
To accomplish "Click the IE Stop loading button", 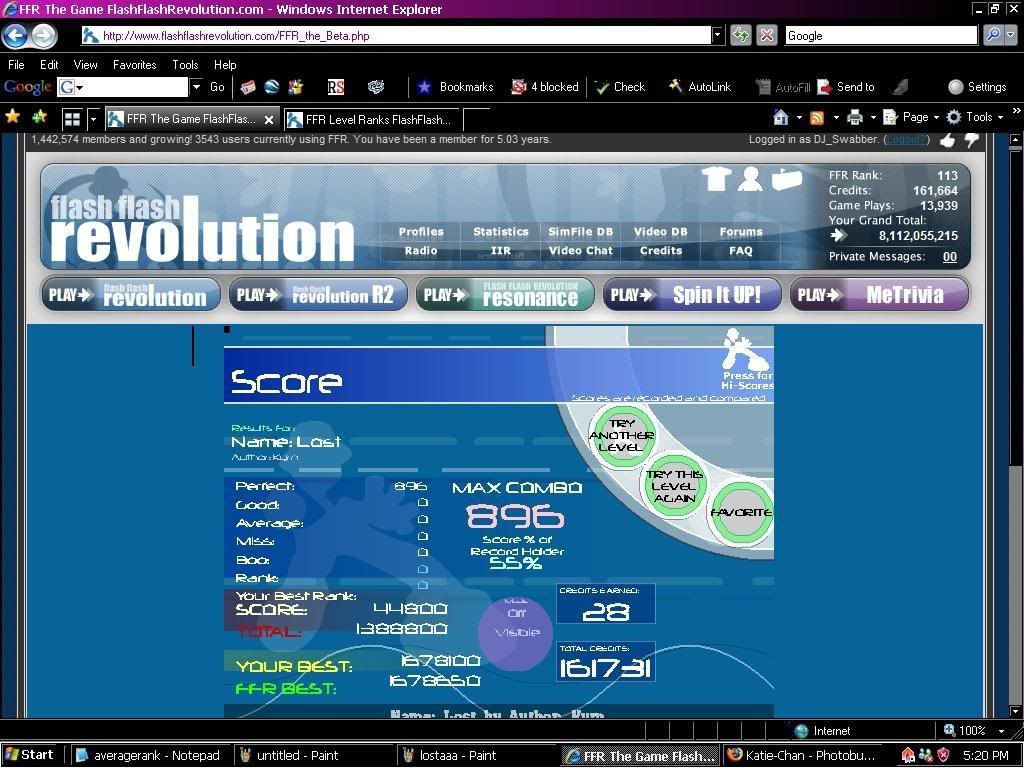I will [767, 35].
